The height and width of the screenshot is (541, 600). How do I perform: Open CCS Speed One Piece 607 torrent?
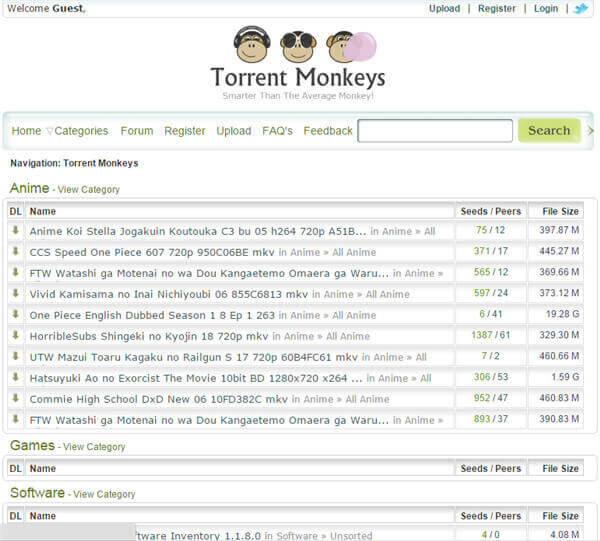(x=152, y=252)
